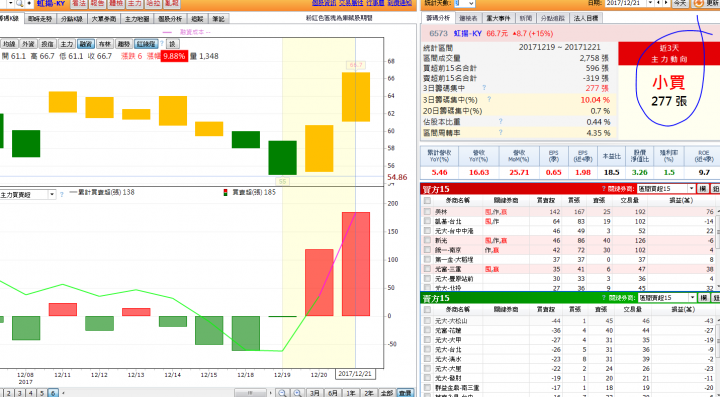Viewport: 720px width, 397px height.
Task: Click the magnifier search icon beside stock name
Action: tap(19, 4)
